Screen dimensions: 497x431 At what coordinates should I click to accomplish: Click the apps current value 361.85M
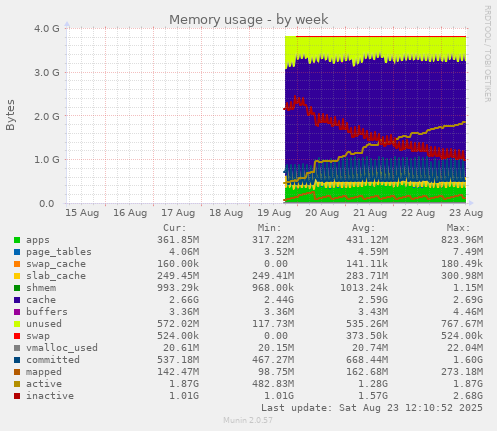(178, 240)
